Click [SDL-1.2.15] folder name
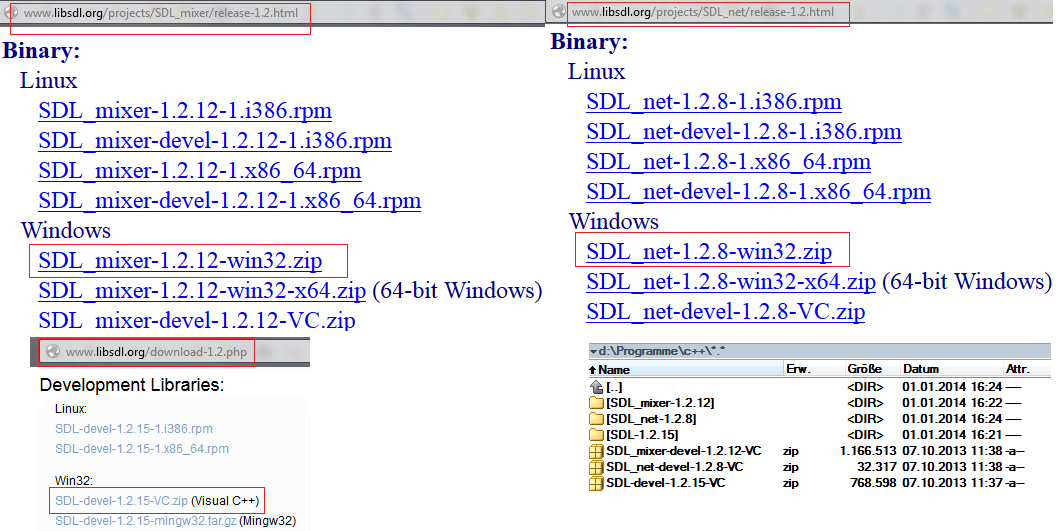The width and height of the screenshot is (1058, 531). 642,435
